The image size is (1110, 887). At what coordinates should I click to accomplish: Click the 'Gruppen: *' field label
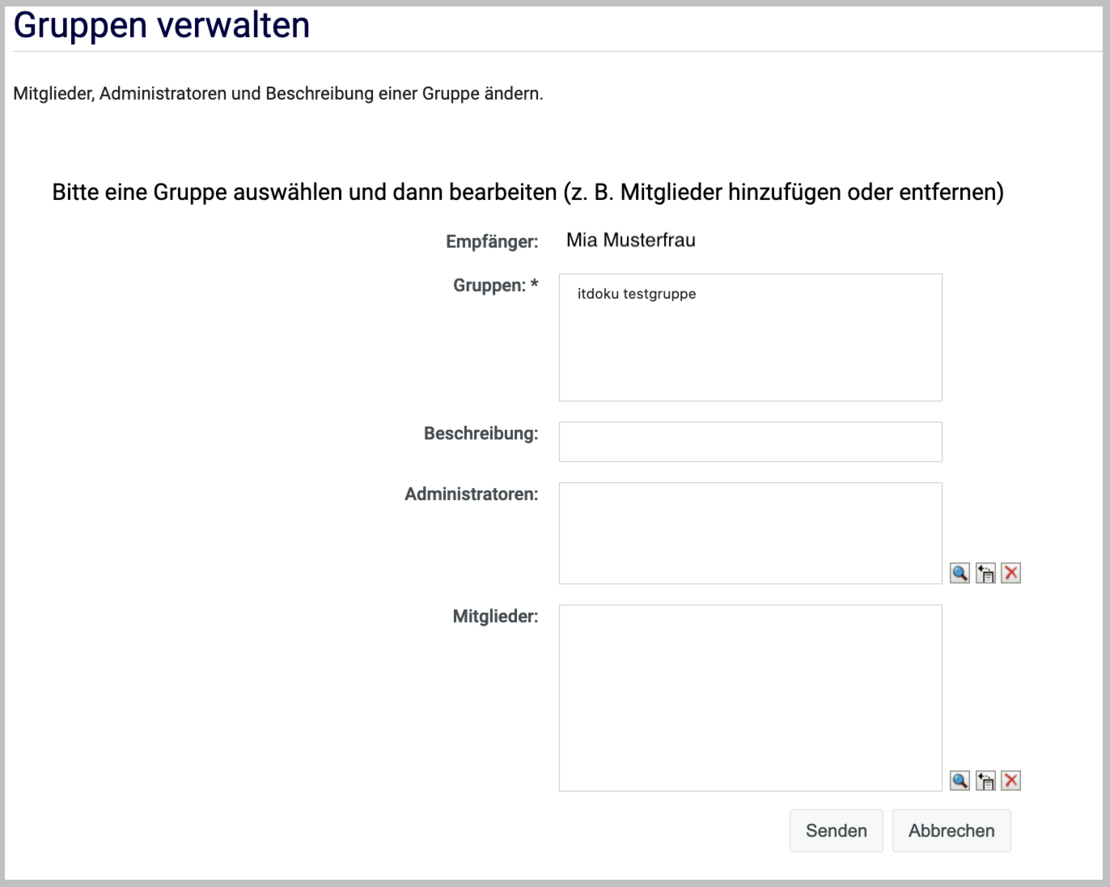click(x=495, y=285)
